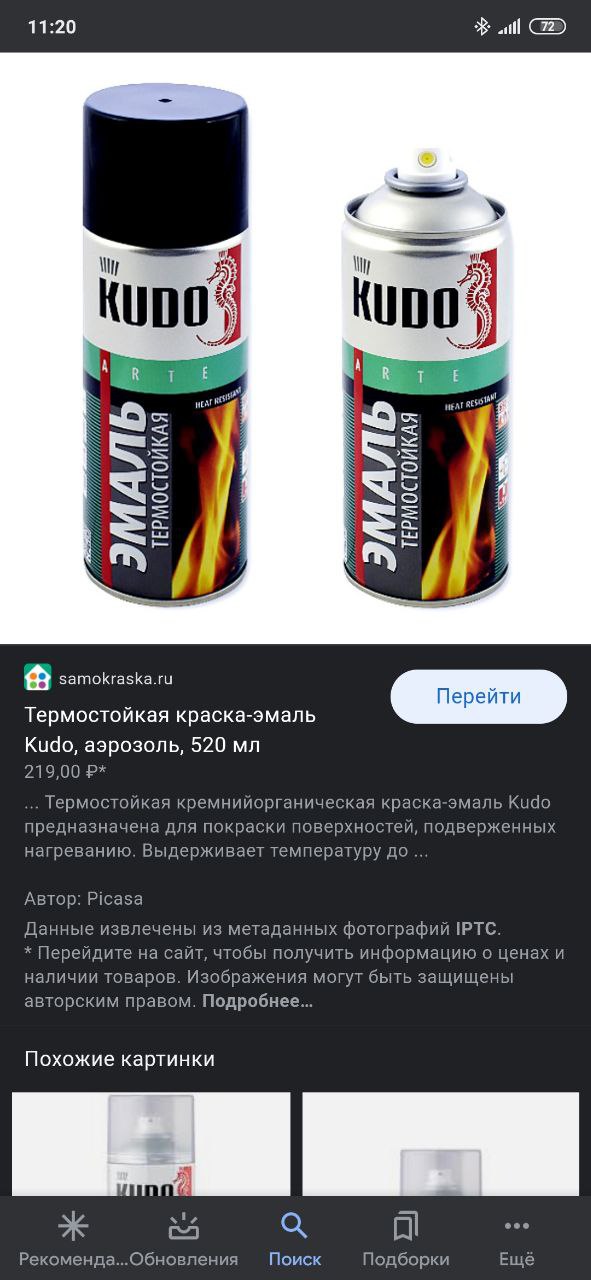Image resolution: width=591 pixels, height=1280 pixels.
Task: Tap the signal strength icon
Action: click(509, 27)
